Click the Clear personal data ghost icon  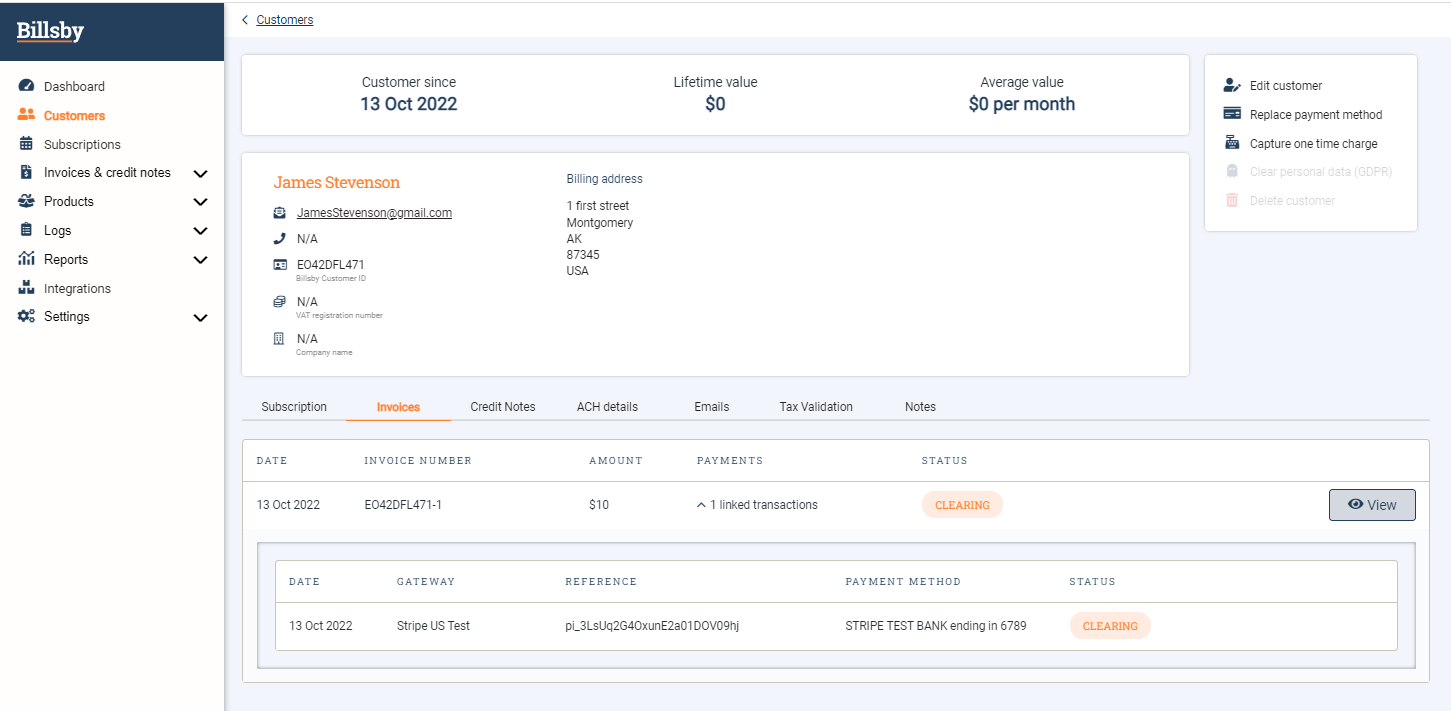coord(1232,171)
